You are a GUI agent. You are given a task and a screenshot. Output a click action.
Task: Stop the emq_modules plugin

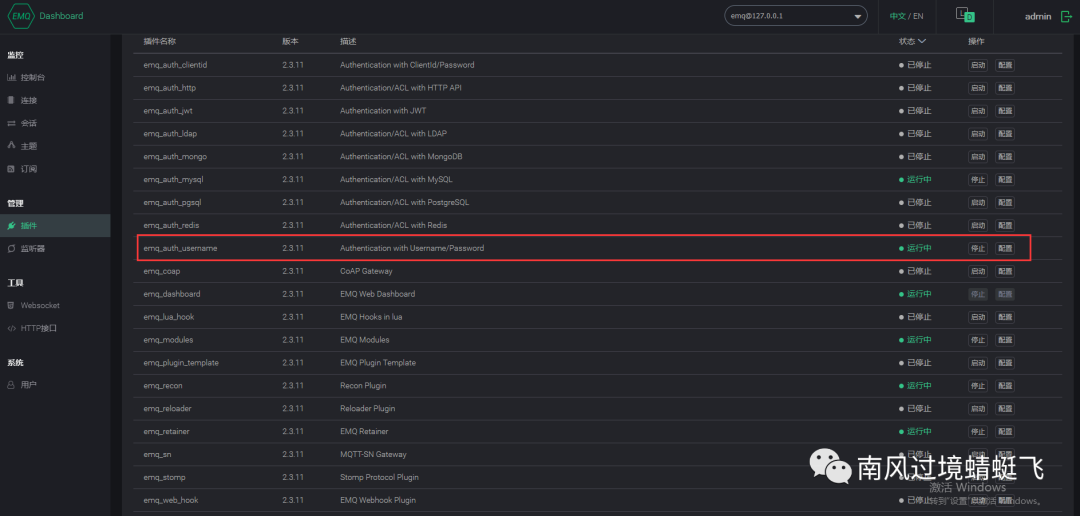pos(977,340)
